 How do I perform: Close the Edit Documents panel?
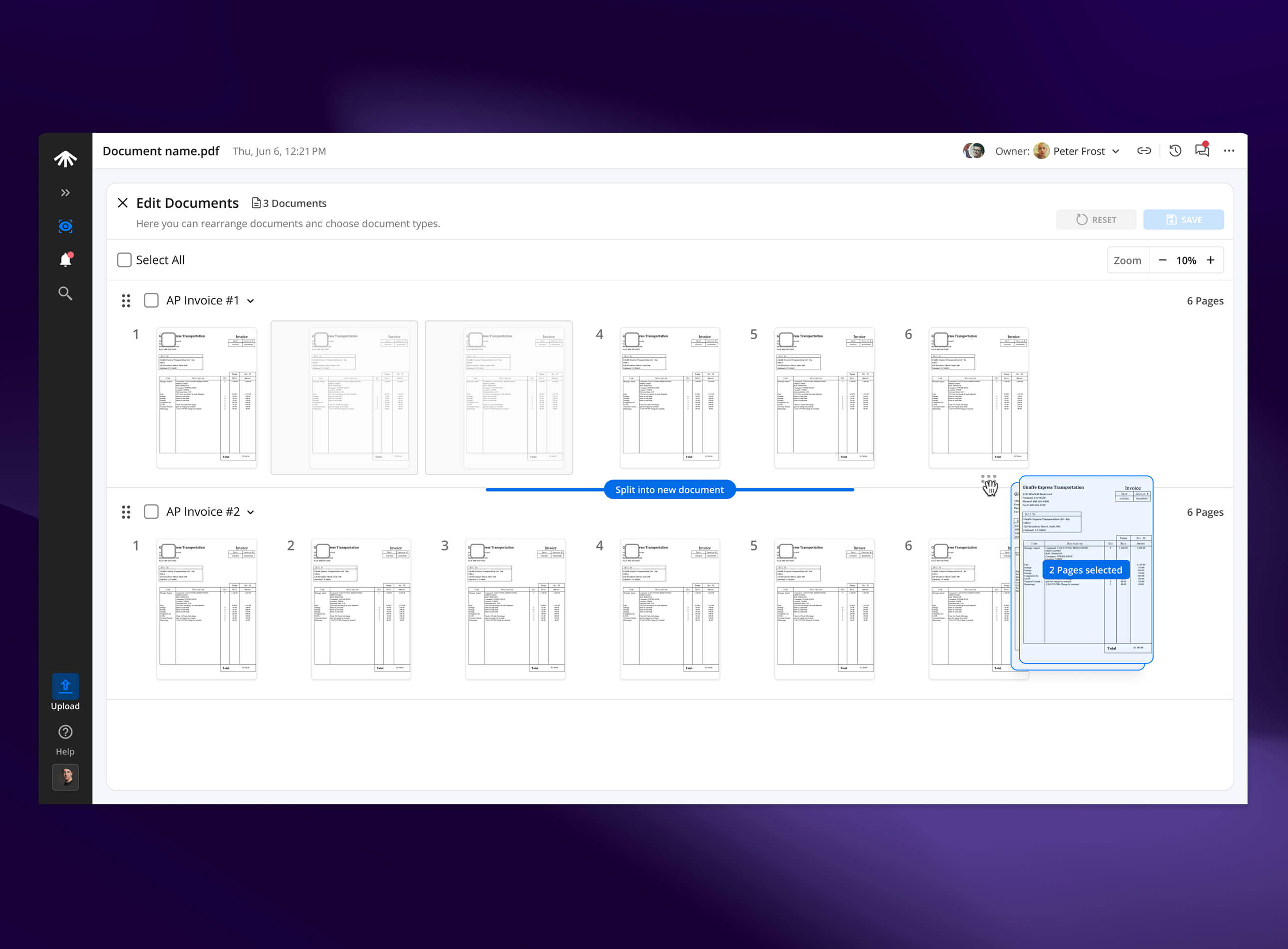tap(122, 203)
